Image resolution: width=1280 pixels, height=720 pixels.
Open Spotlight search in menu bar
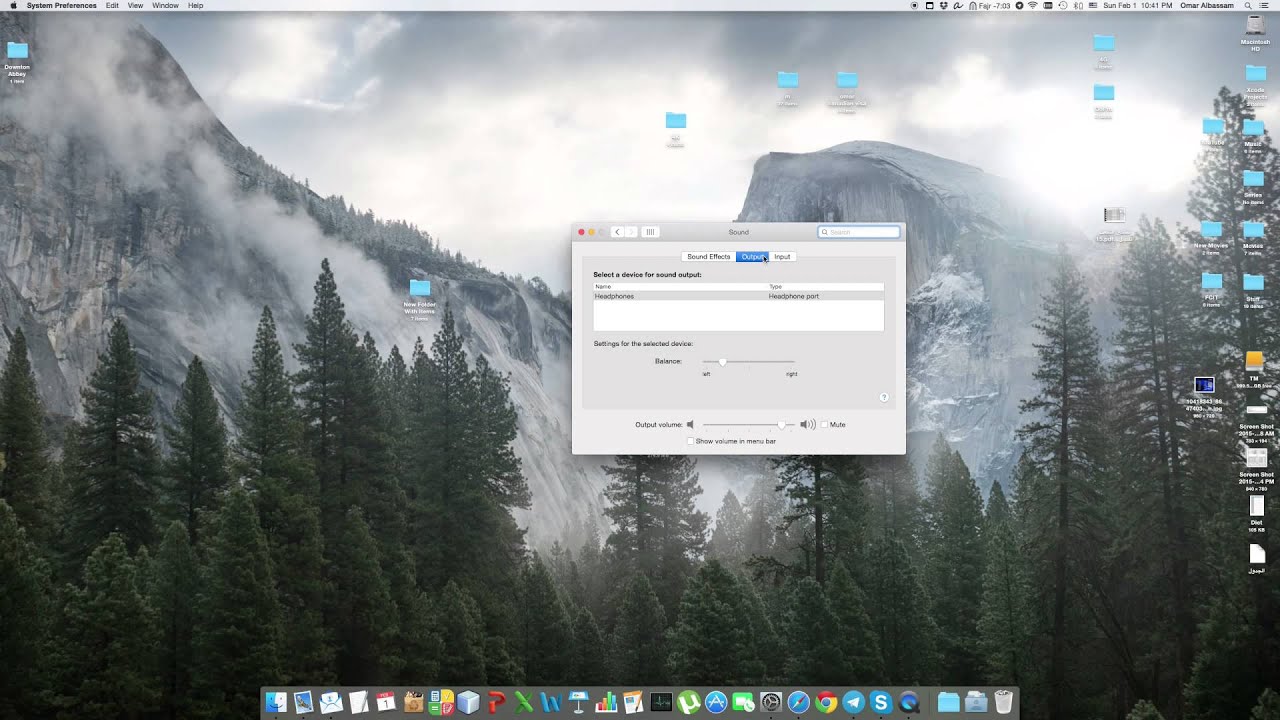[x=1248, y=6]
